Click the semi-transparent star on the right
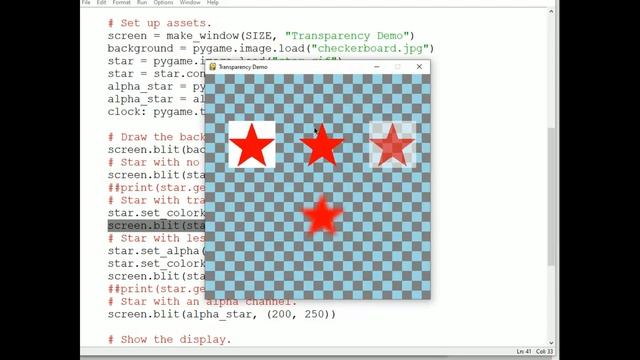640x360 pixels. point(392,145)
